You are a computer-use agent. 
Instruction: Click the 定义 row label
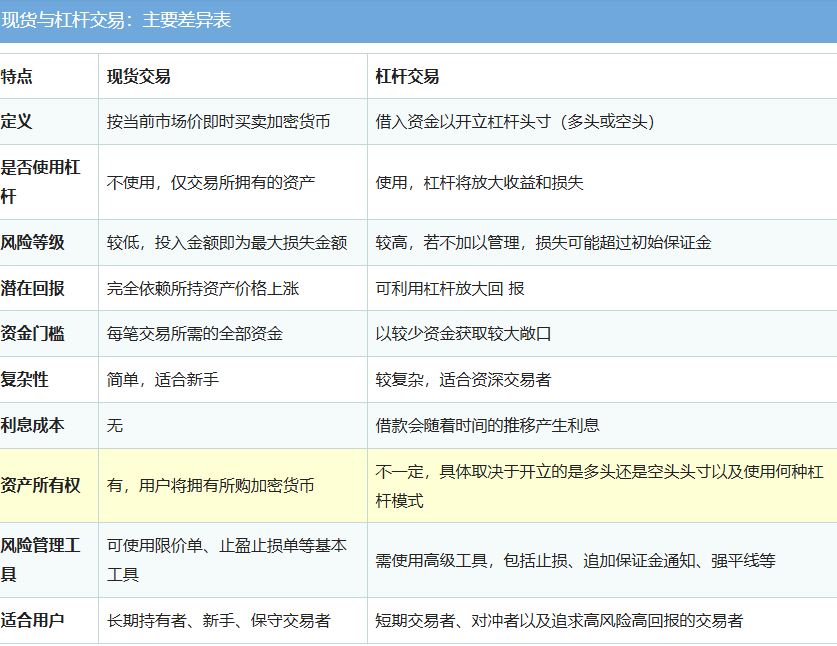click(16, 121)
